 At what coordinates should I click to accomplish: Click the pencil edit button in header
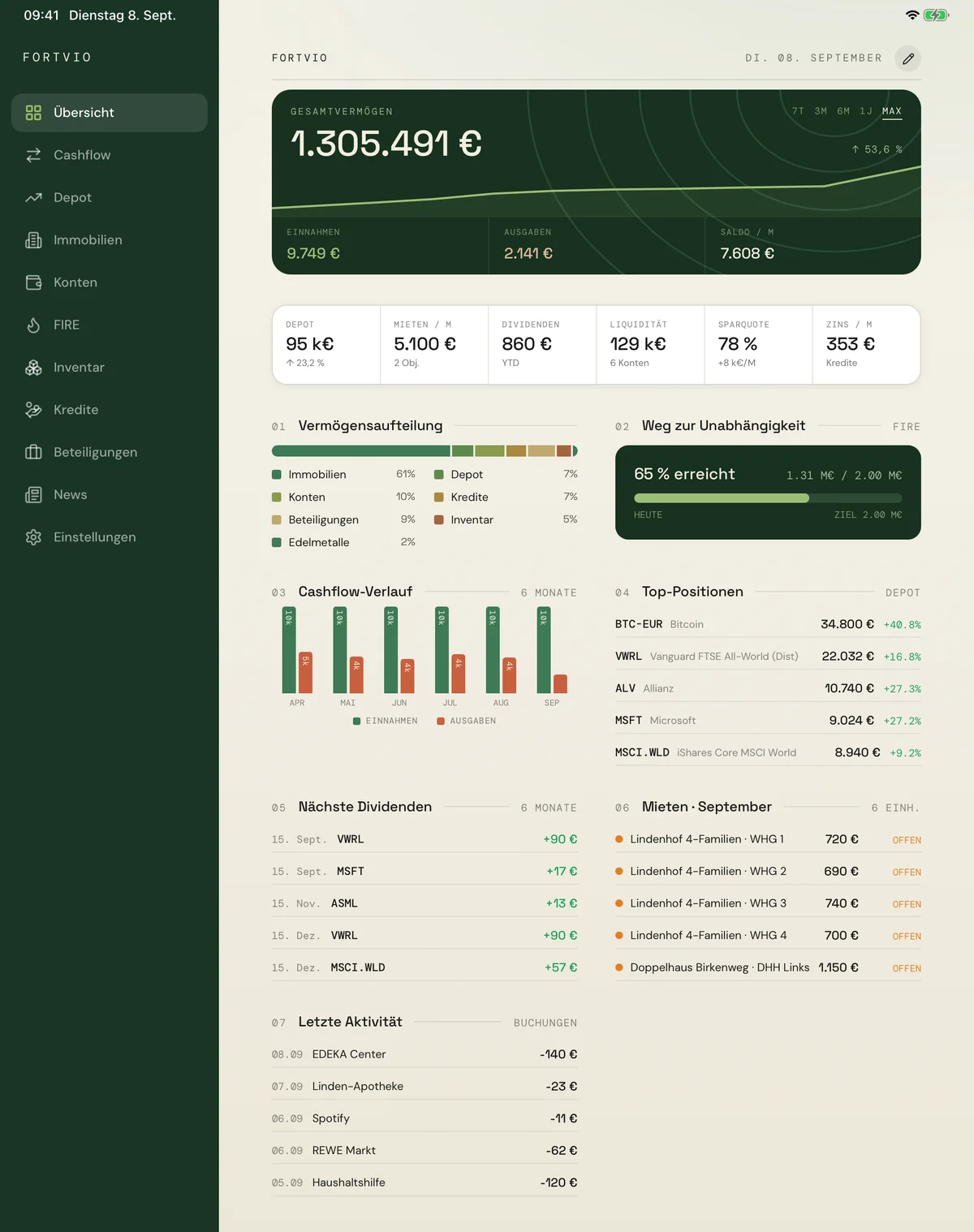point(908,58)
